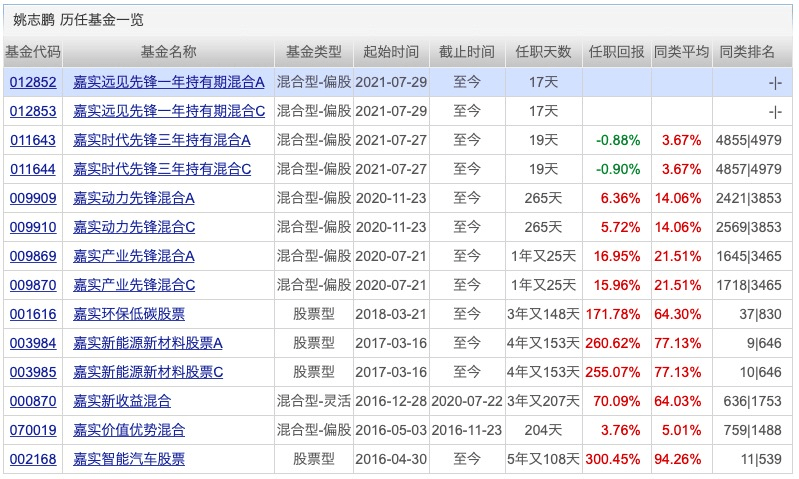The width and height of the screenshot is (799, 479).
Task: Open fund 嘉实动力先锋混合A
Action: (x=134, y=198)
